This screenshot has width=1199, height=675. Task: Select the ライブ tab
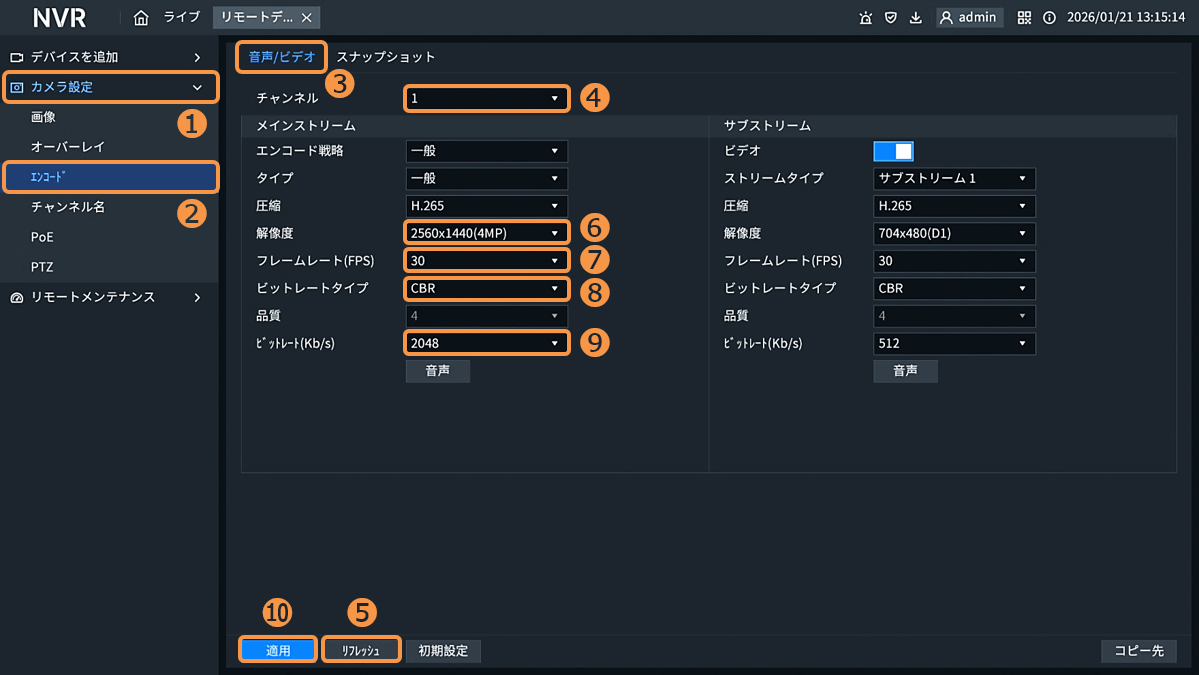click(x=182, y=18)
